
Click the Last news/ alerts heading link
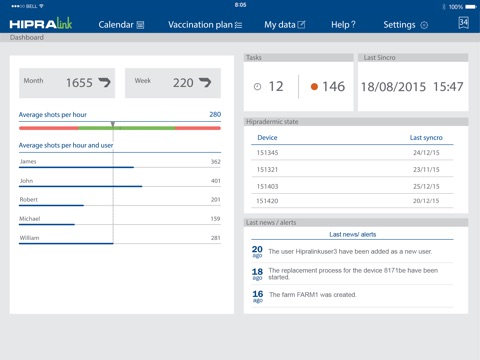coord(353,234)
